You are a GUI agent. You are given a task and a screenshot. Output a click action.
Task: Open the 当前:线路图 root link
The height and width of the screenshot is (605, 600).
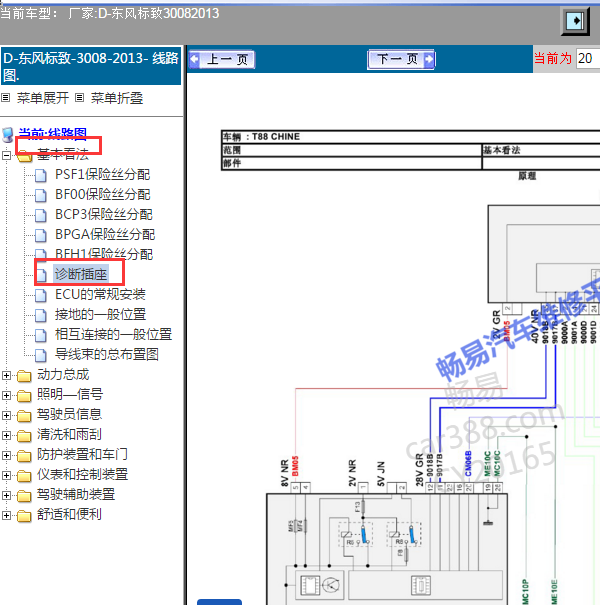[x=52, y=134]
